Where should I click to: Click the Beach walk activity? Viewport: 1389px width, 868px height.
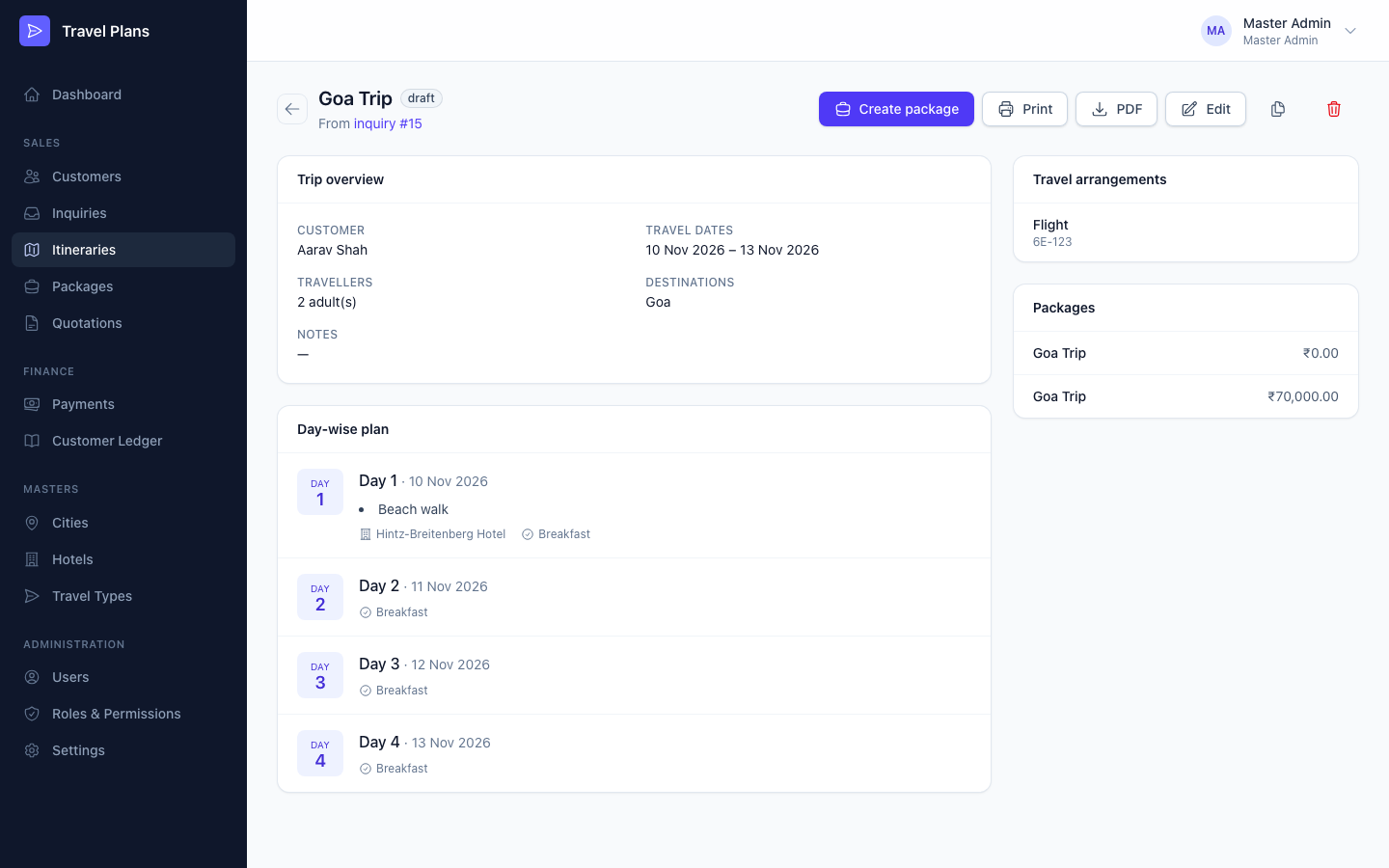point(413,509)
